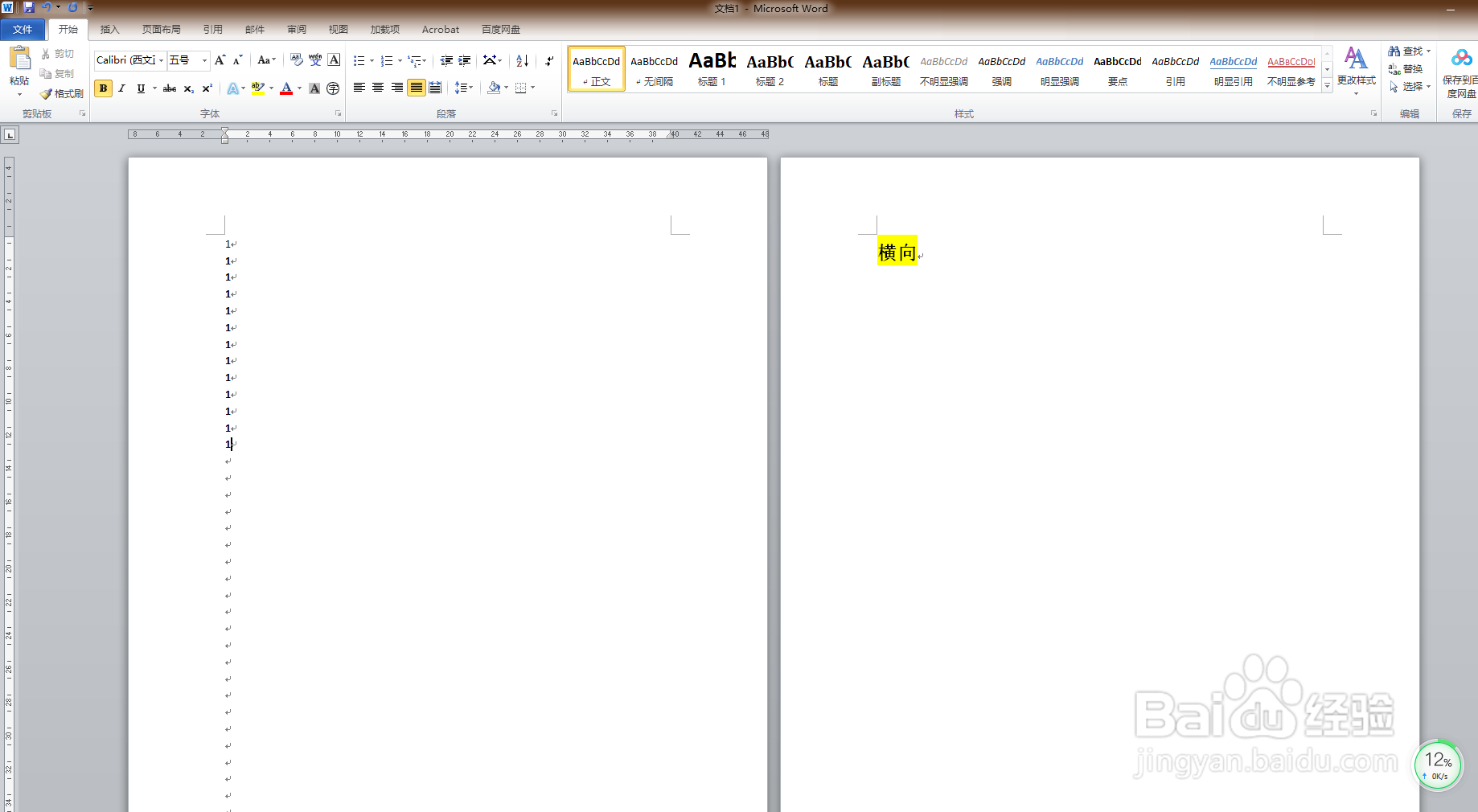Click the paragraph shading paint bucket
Image resolution: width=1478 pixels, height=812 pixels.
point(494,88)
